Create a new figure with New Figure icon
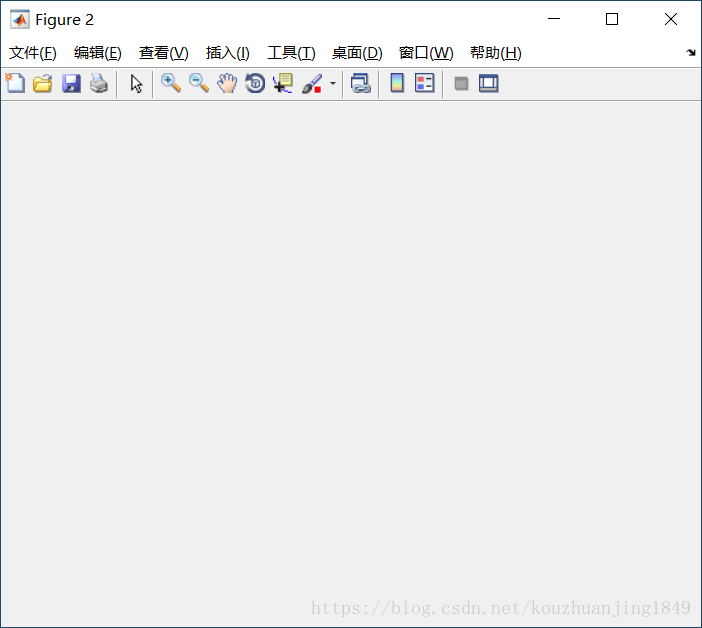 [x=15, y=83]
